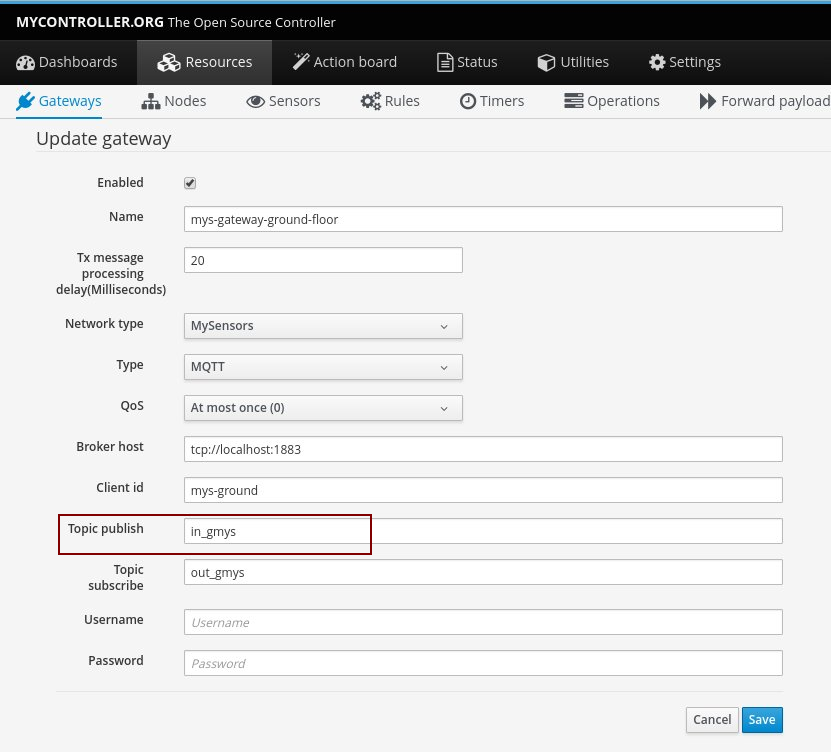Viewport: 831px width, 752px height.
Task: Click the Sensors eye icon
Action: click(x=255, y=101)
